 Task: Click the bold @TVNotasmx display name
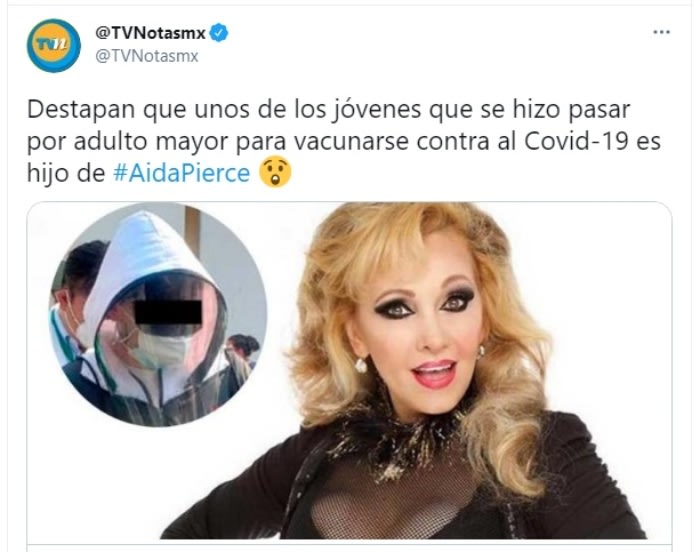point(150,33)
